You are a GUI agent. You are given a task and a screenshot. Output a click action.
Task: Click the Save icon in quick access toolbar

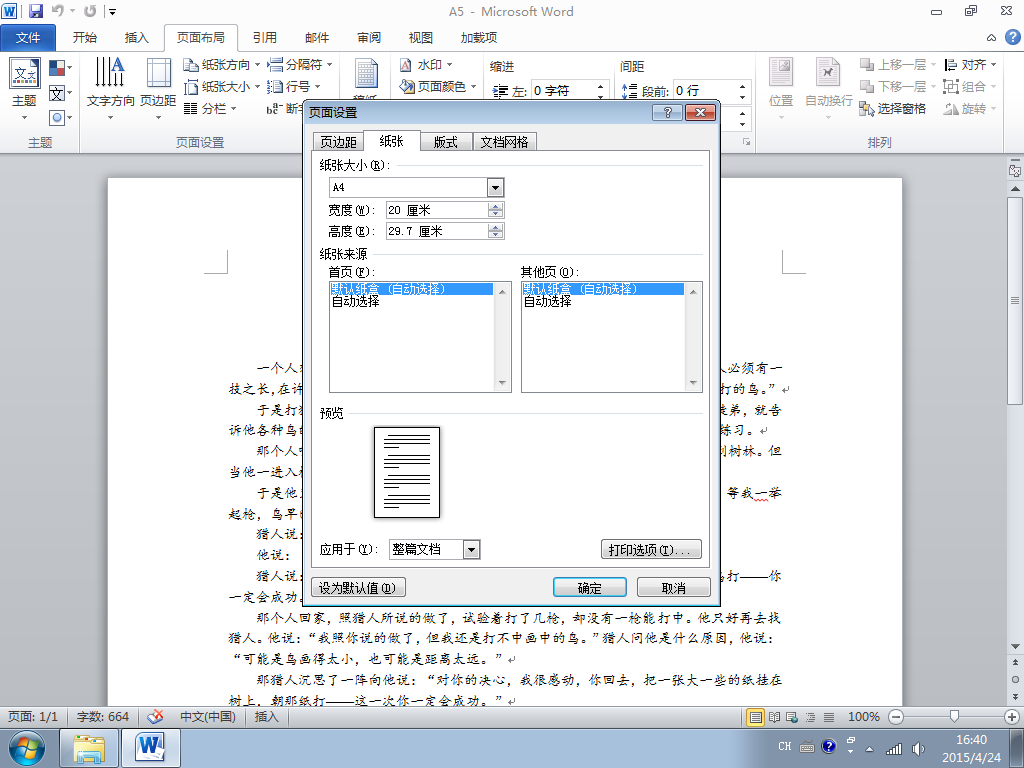35,11
